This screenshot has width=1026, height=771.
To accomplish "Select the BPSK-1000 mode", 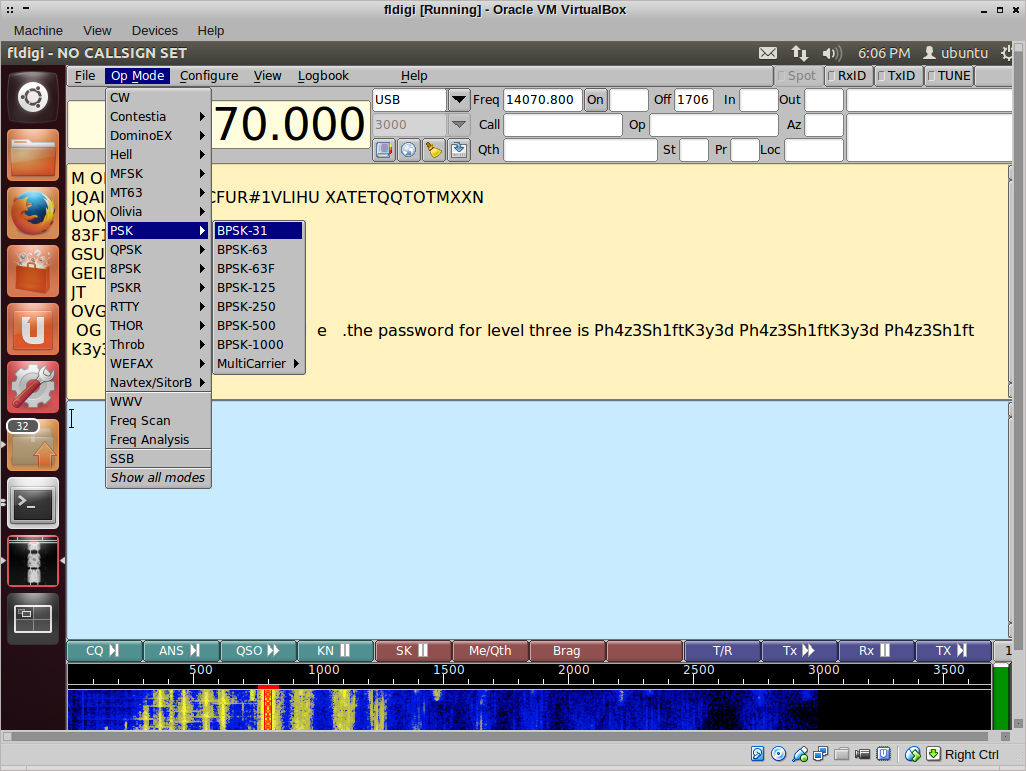I will click(x=259, y=344).
